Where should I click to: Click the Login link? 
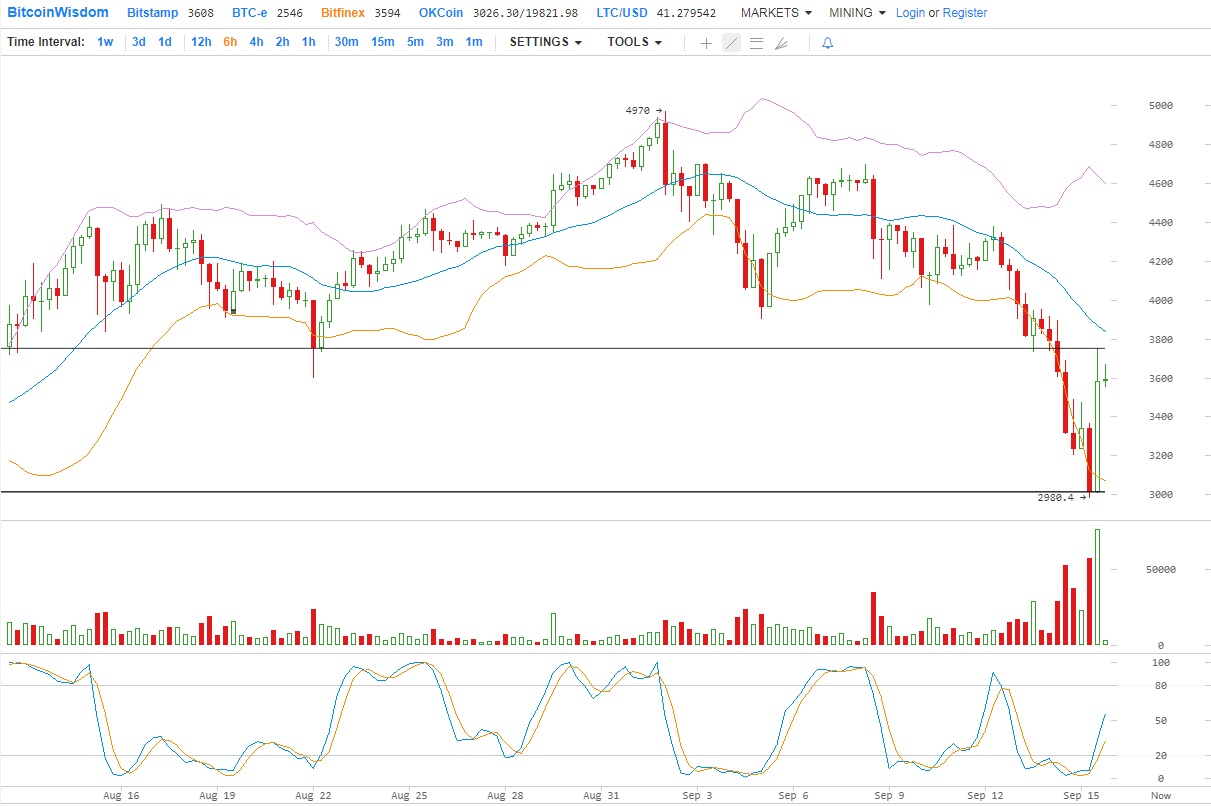[x=910, y=13]
